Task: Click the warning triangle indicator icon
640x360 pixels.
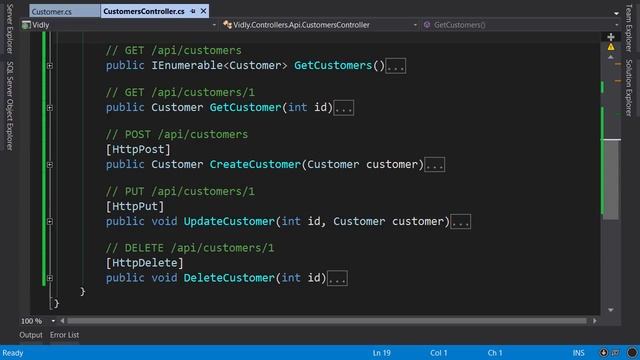Action: click(x=611, y=47)
